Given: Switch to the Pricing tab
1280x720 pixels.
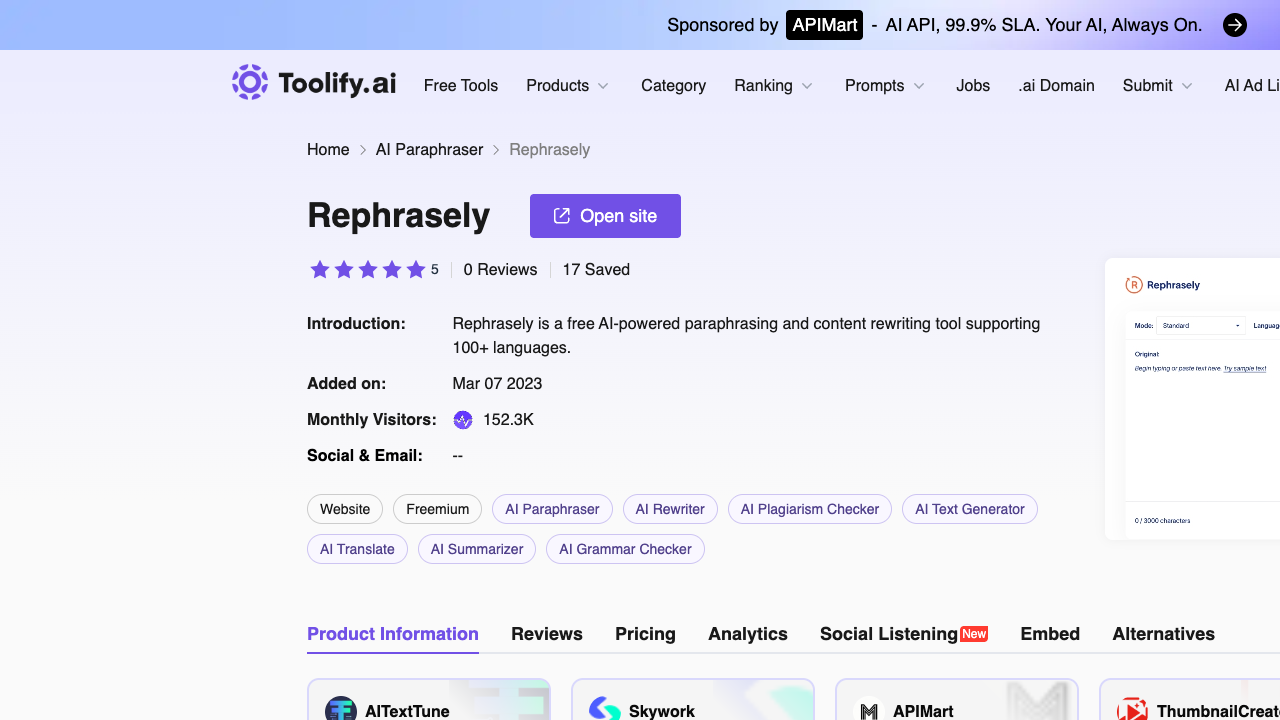Looking at the screenshot, I should coord(645,634).
